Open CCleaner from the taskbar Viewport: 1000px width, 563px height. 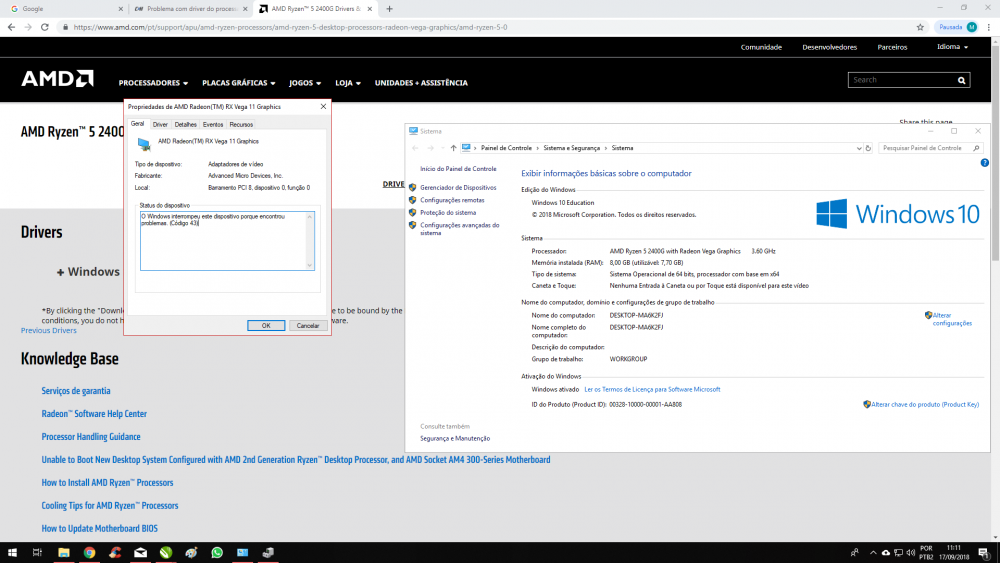(x=115, y=553)
